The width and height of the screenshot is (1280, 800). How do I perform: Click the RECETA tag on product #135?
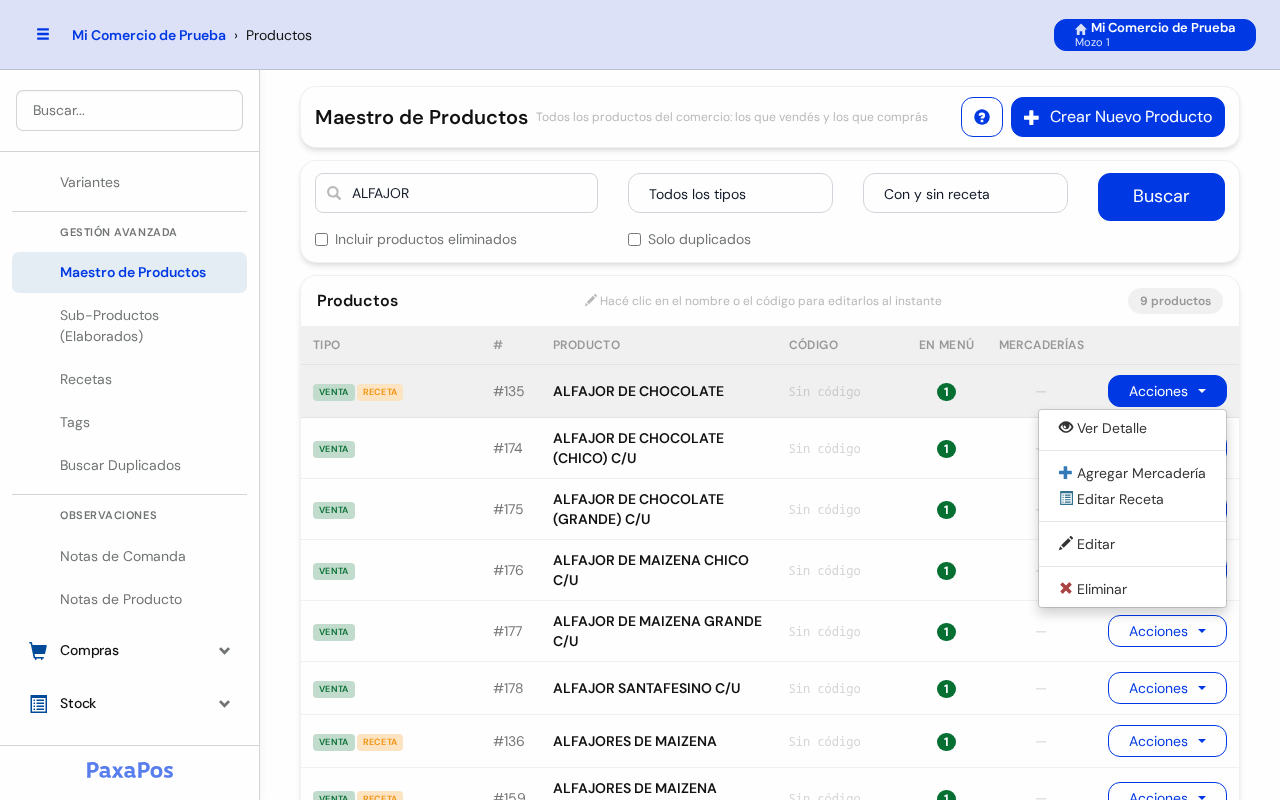coord(380,392)
